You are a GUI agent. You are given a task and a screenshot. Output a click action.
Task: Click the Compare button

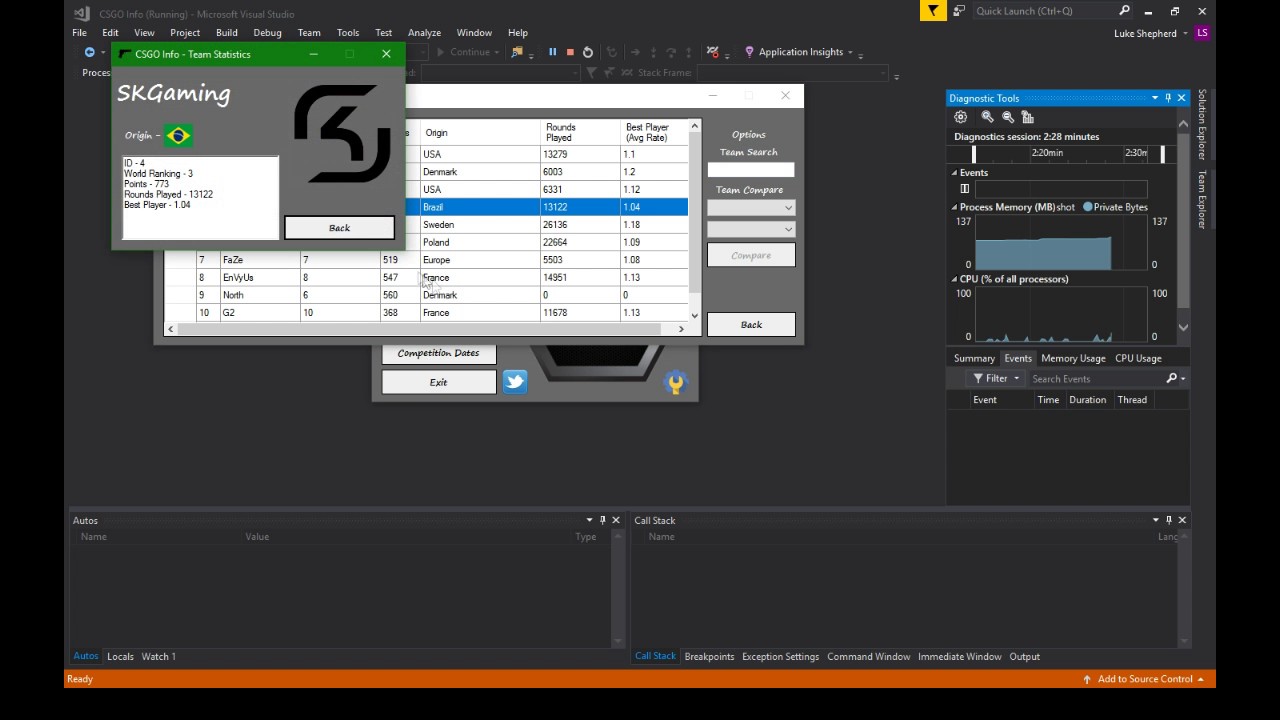pos(751,255)
